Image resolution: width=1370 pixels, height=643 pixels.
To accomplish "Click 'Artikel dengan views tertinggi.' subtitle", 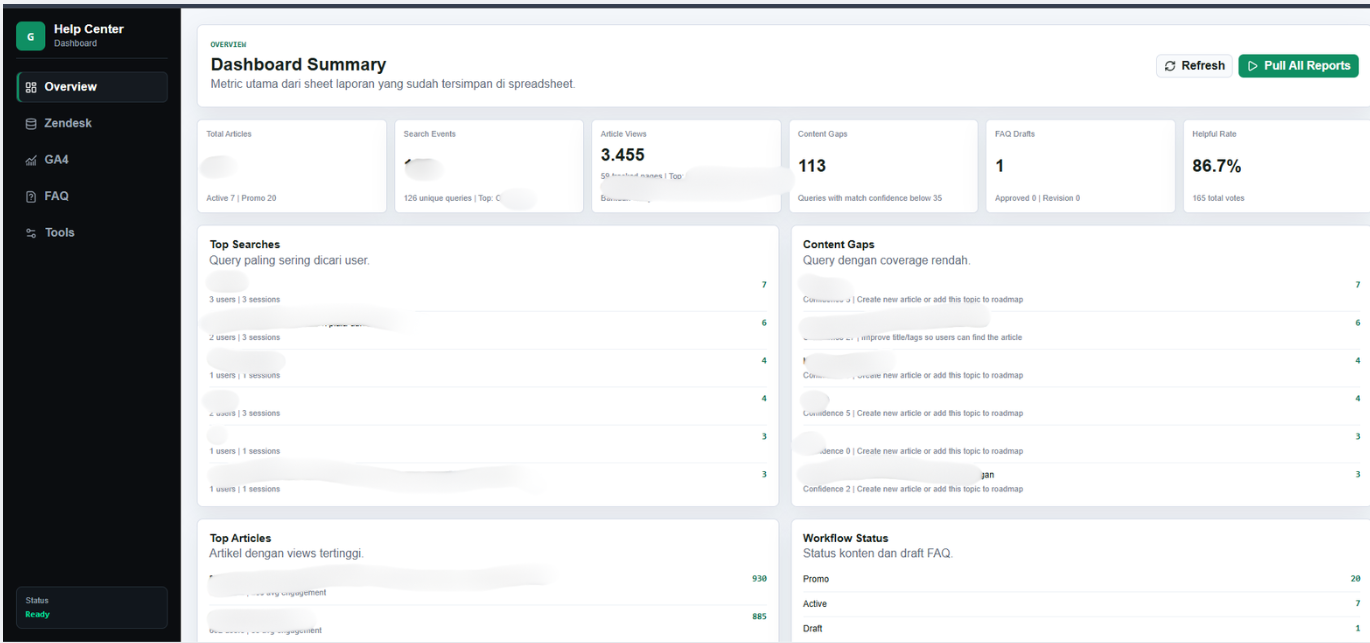I will 286,554.
